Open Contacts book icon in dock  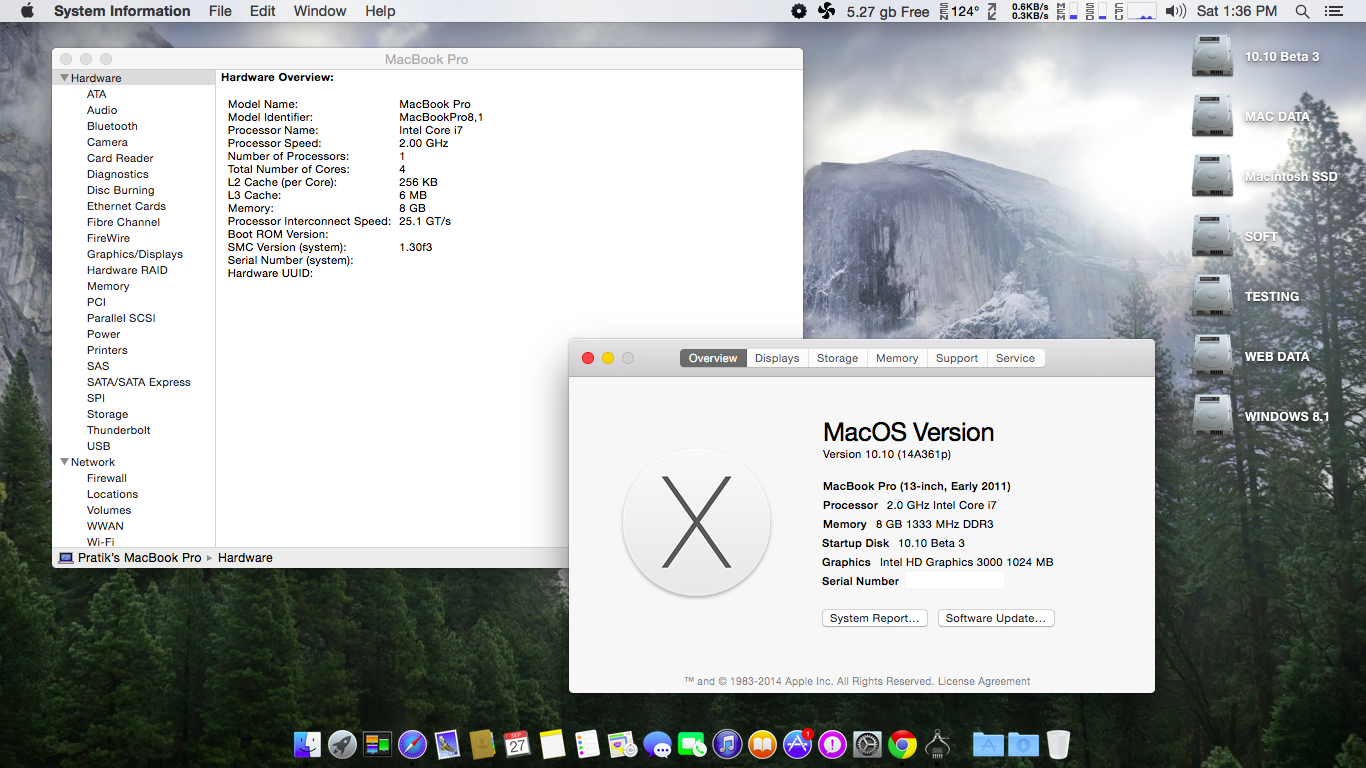pos(482,744)
